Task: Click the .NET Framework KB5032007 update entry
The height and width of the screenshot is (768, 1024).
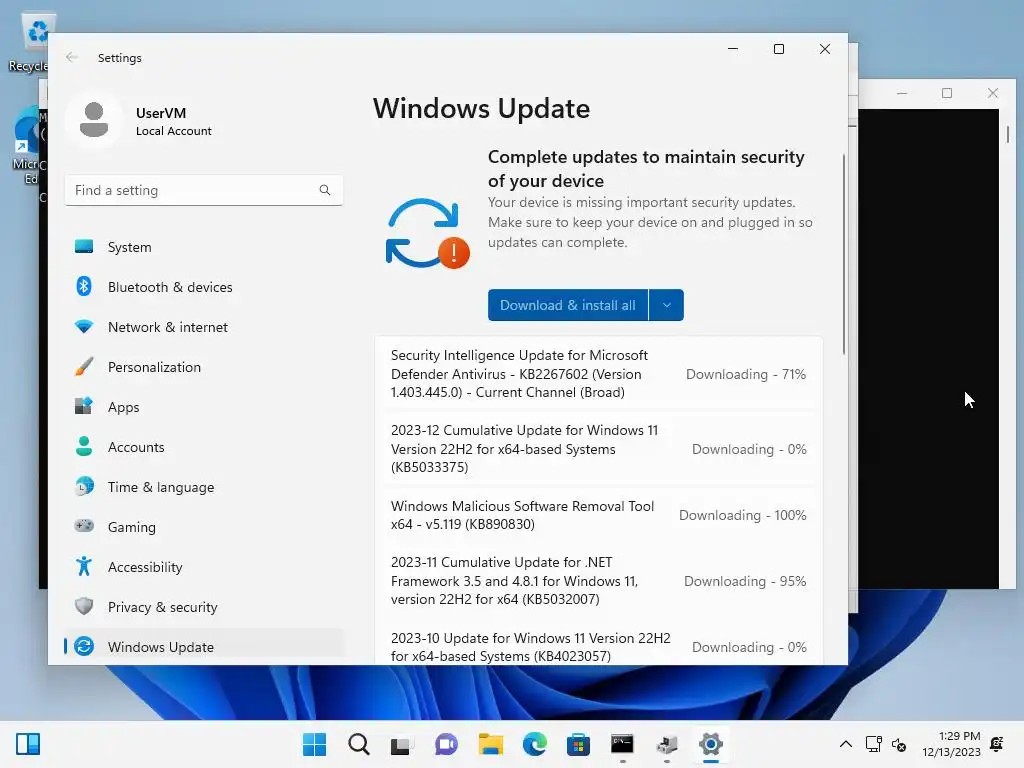Action: [x=599, y=581]
